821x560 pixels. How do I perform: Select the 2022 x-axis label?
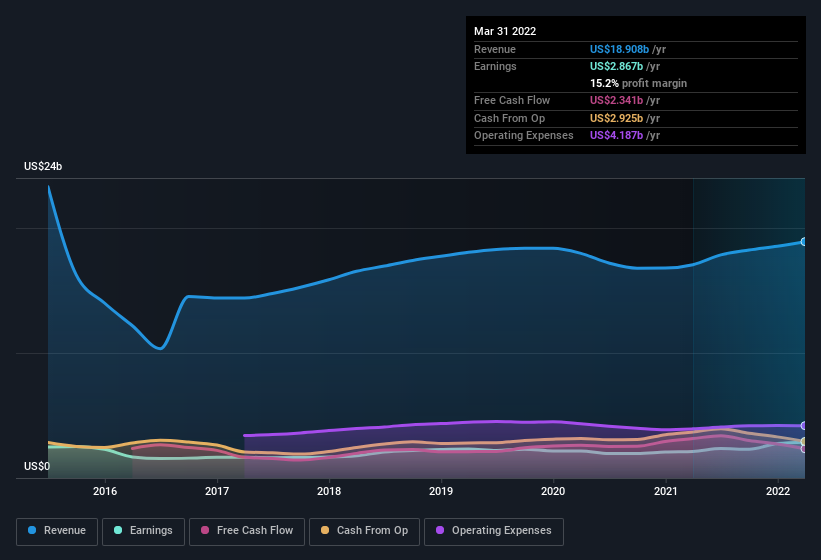pyautogui.click(x=778, y=491)
